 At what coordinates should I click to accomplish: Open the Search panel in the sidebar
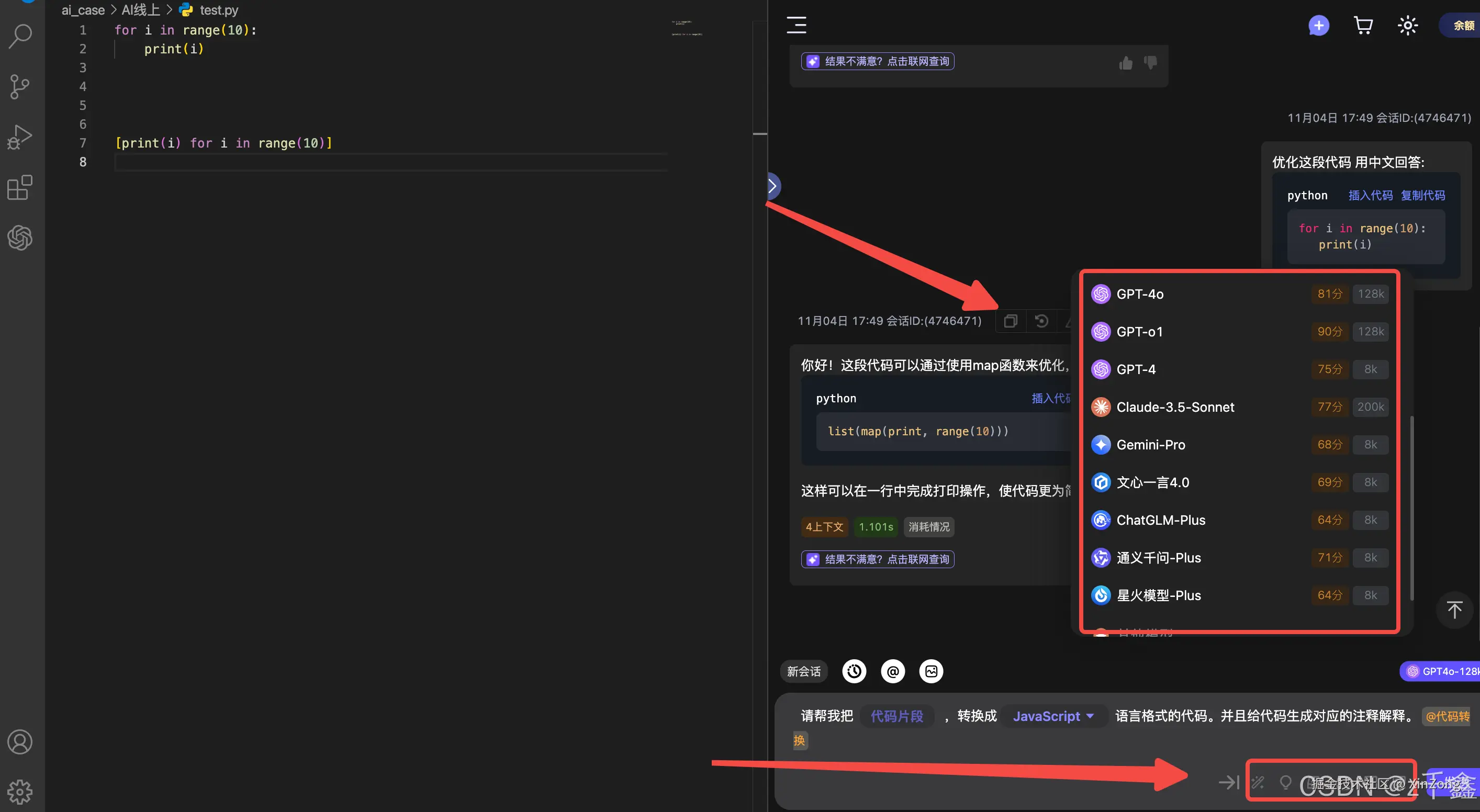[x=20, y=36]
